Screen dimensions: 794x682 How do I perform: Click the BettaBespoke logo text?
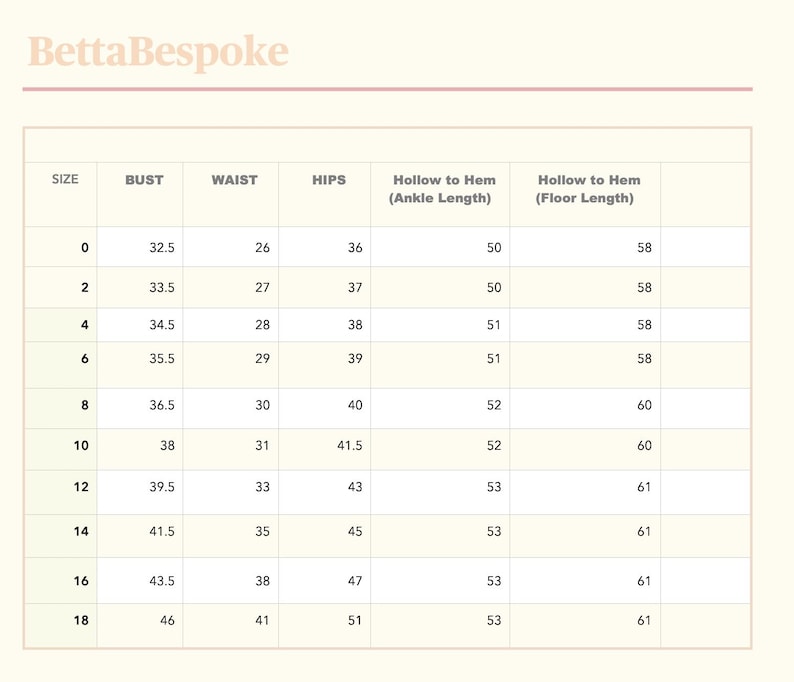coord(158,52)
